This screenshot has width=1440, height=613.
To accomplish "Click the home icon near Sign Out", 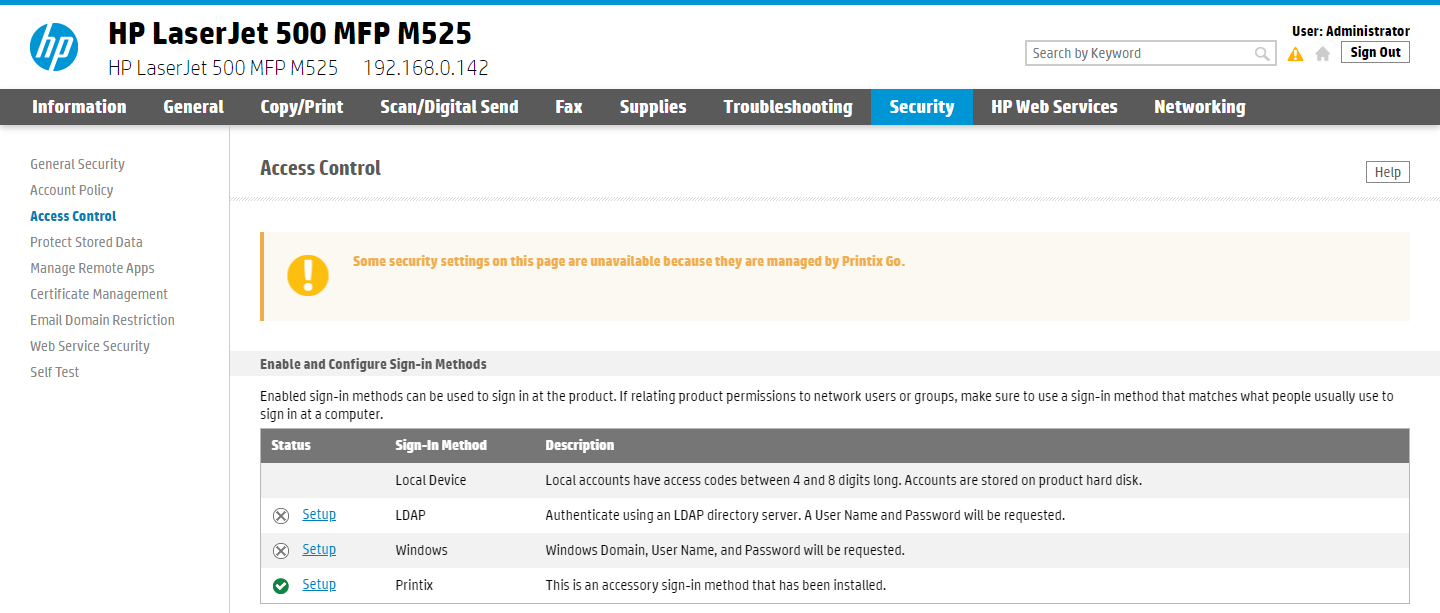I will [x=1323, y=54].
